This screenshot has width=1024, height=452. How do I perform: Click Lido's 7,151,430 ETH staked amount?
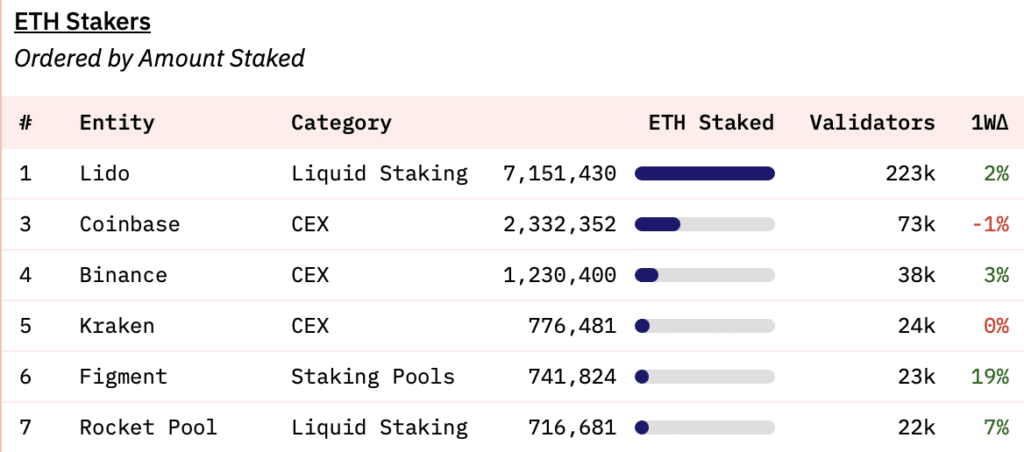click(x=559, y=174)
